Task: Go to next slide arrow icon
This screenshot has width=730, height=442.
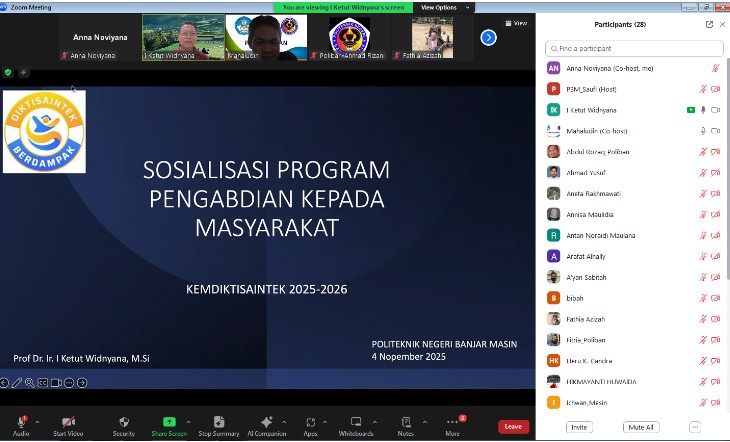Action: [82, 383]
